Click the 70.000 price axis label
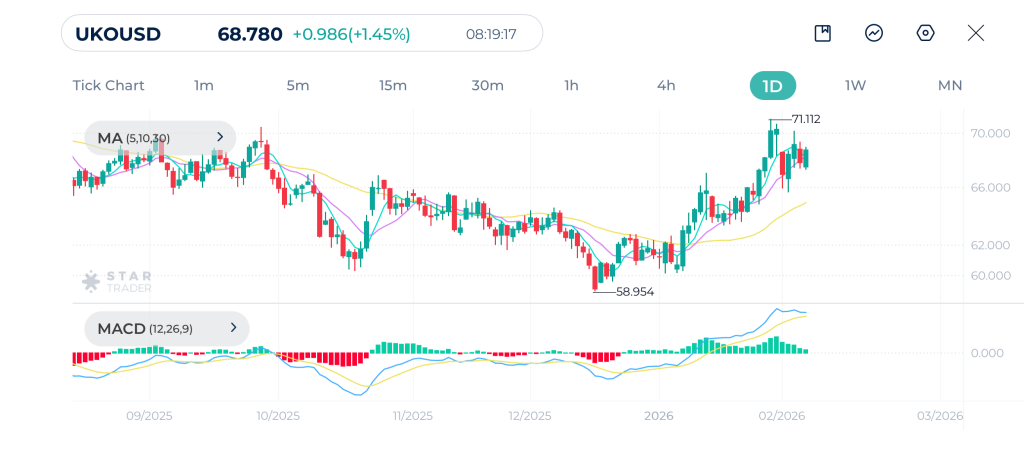1024x471 pixels. (991, 133)
